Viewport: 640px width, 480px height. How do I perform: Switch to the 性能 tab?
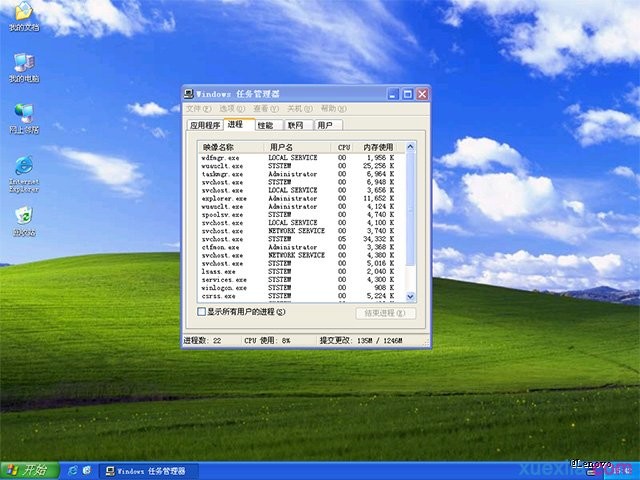click(269, 125)
